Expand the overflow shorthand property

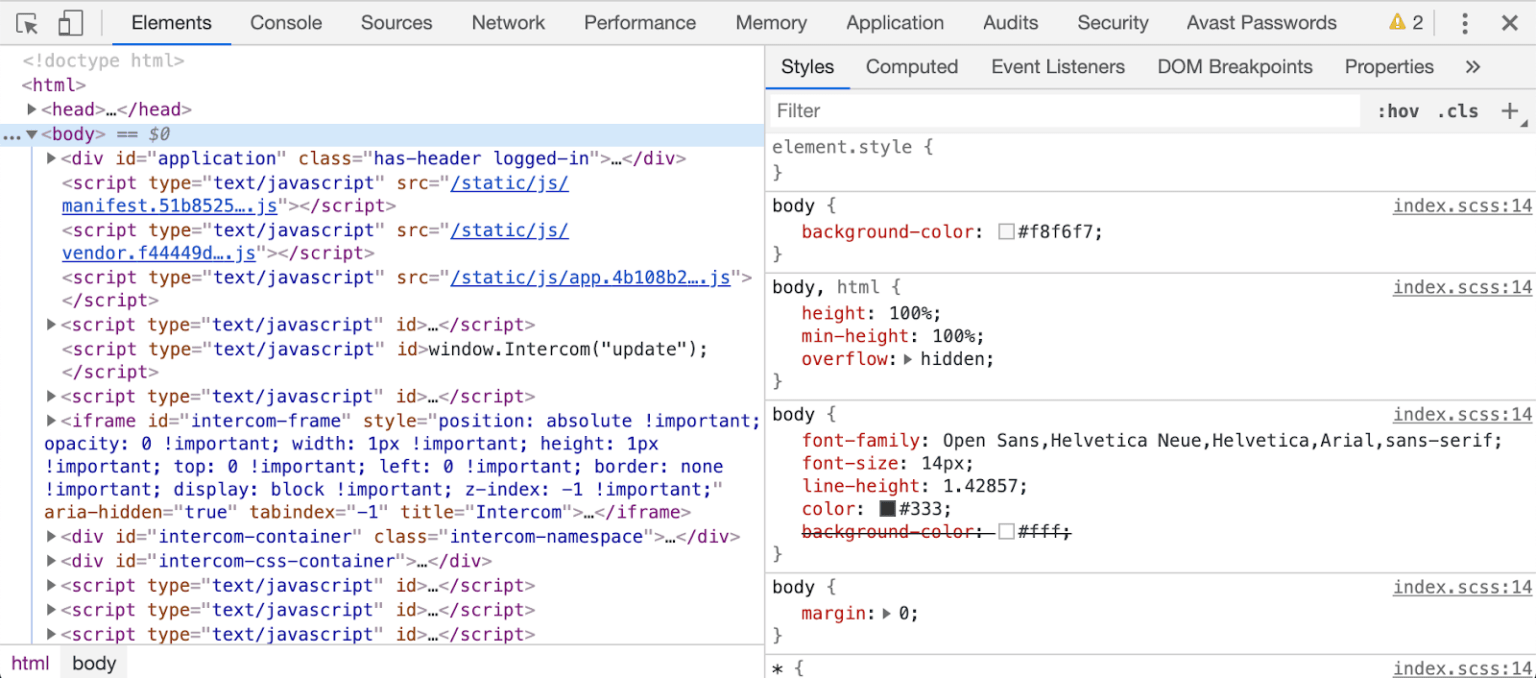coord(908,359)
